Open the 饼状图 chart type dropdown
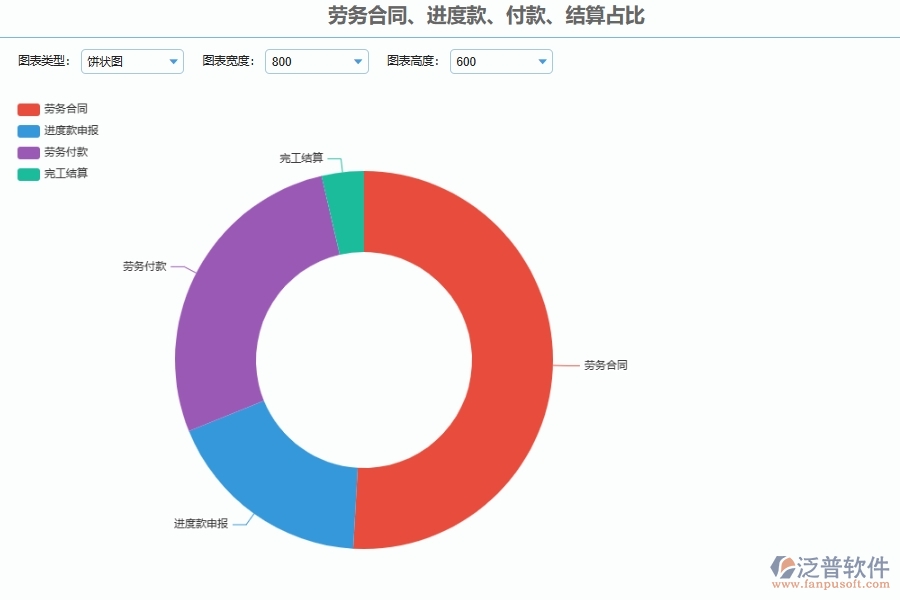The image size is (900, 600). (131, 61)
